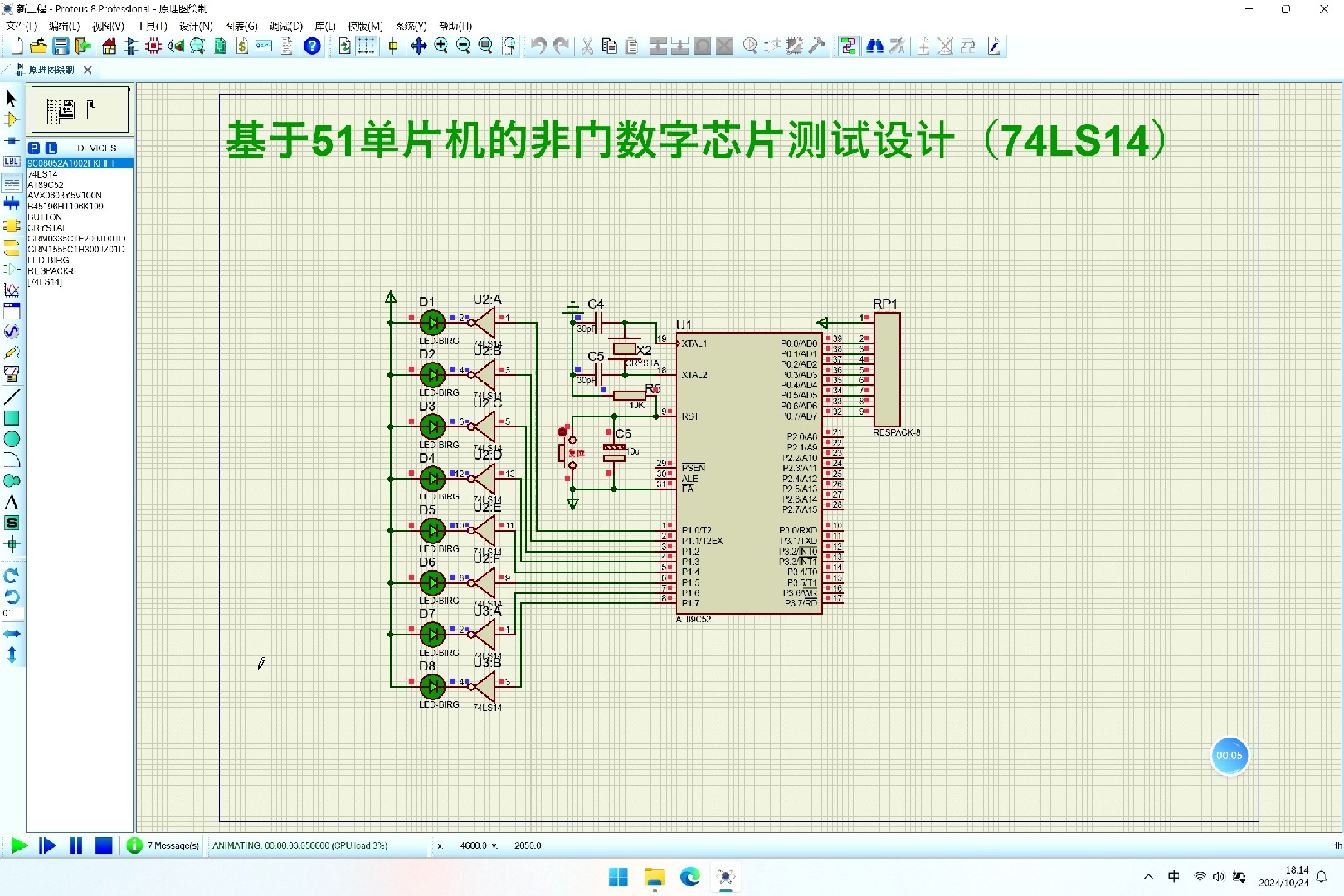
Task: Click the blue 00:05 timer overlay
Action: [x=1230, y=756]
